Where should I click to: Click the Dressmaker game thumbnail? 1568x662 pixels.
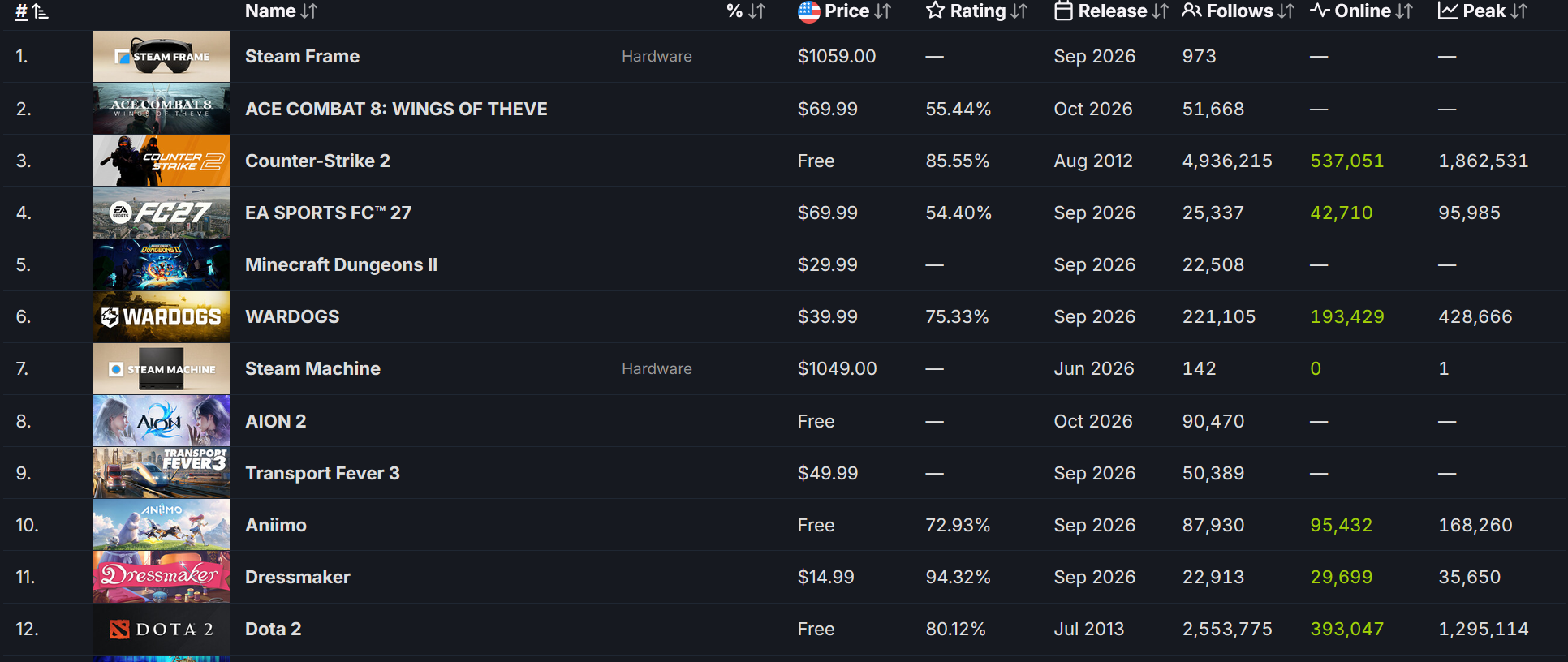161,577
